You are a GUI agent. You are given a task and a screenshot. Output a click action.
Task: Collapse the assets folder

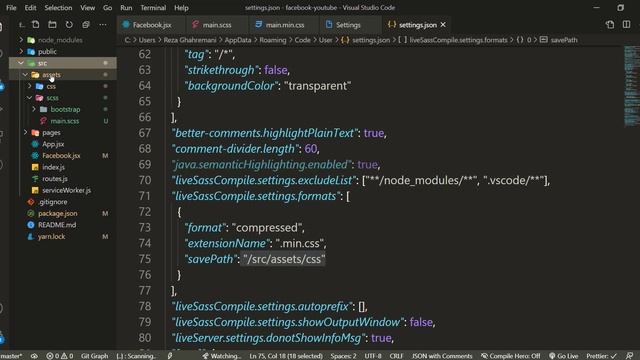(x=51, y=75)
